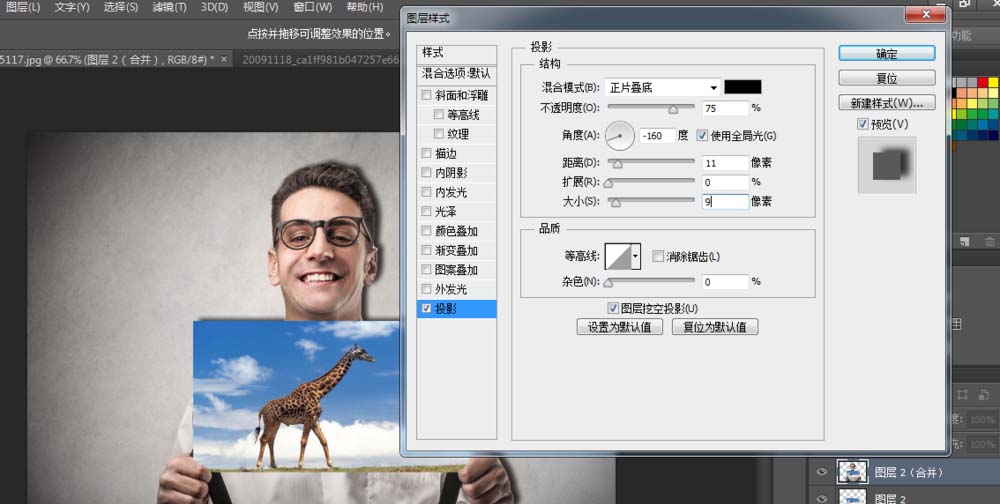Select 样式 in the style list
Viewport: 1000px width, 504px height.
tap(457, 53)
